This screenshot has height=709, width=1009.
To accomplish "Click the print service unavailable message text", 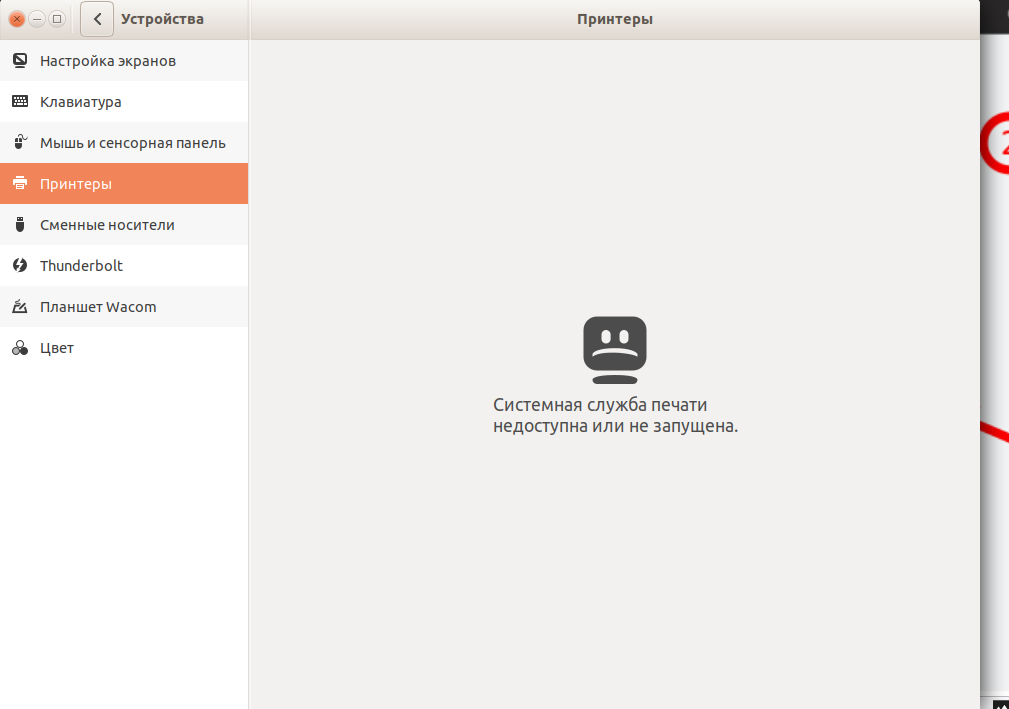I will [615, 415].
